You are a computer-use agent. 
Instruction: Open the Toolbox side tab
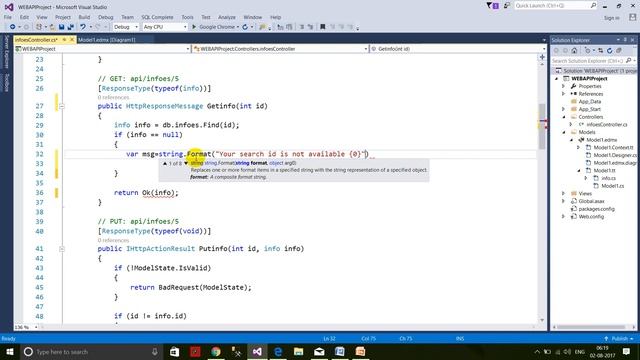[6, 82]
